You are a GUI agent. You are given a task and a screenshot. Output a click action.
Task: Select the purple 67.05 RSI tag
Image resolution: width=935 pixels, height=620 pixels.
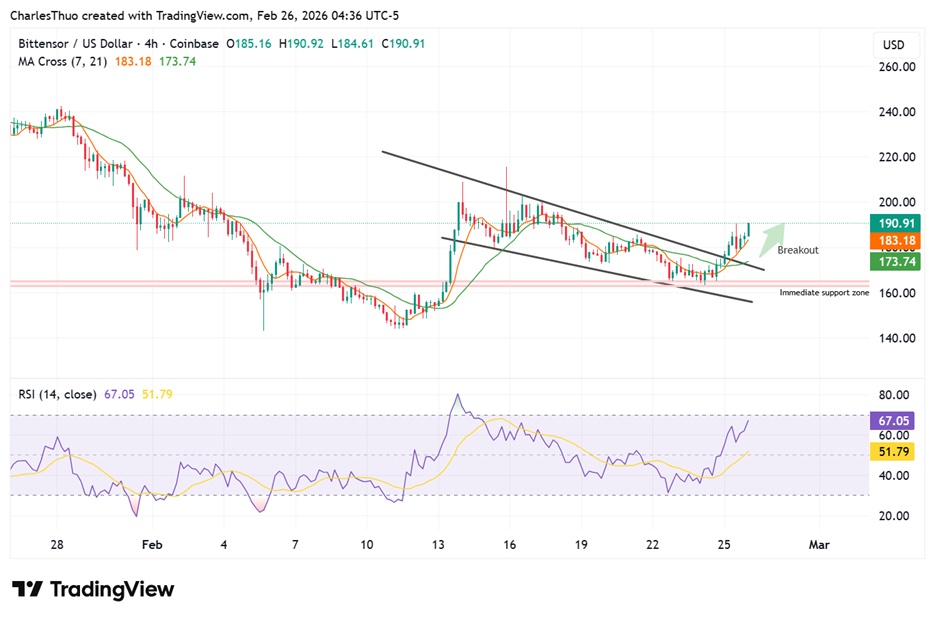(894, 423)
